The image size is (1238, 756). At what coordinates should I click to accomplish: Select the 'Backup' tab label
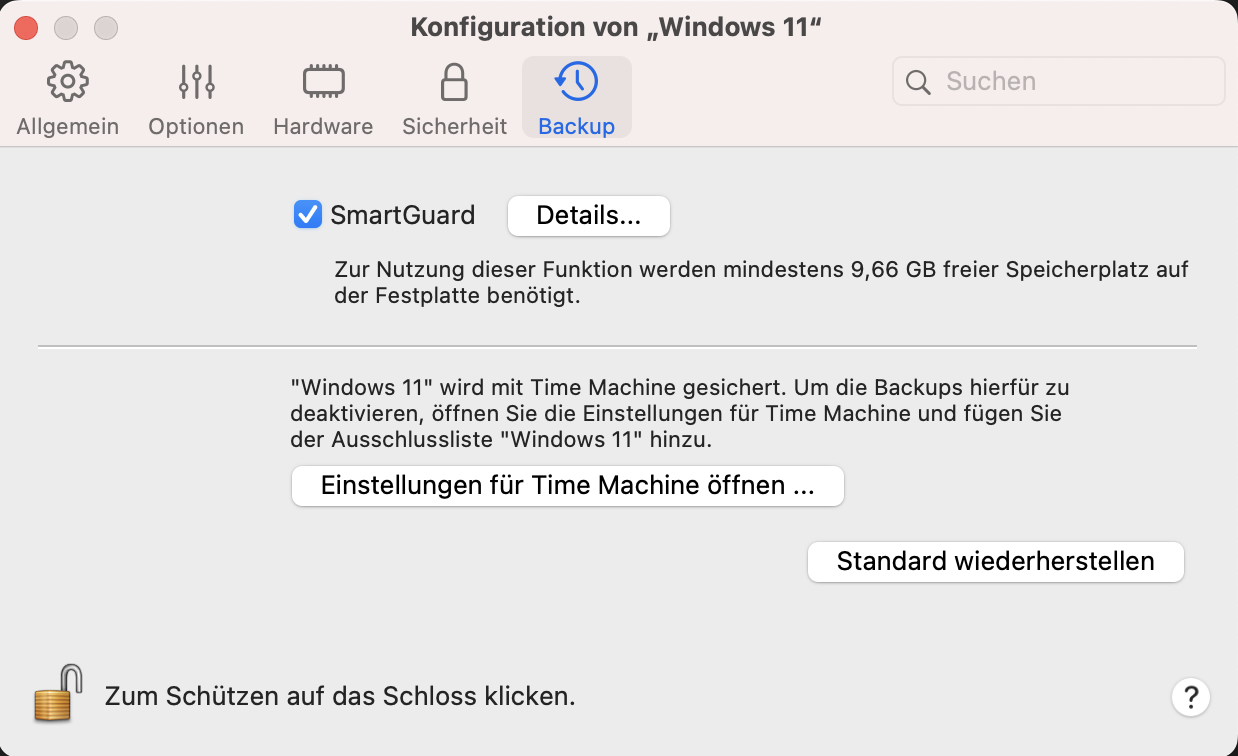(x=576, y=127)
